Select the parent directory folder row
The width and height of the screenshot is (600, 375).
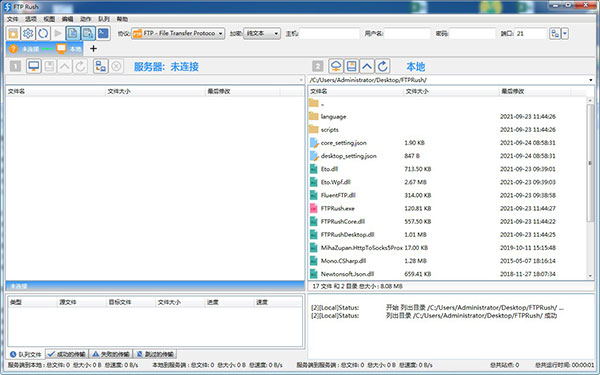(447, 103)
